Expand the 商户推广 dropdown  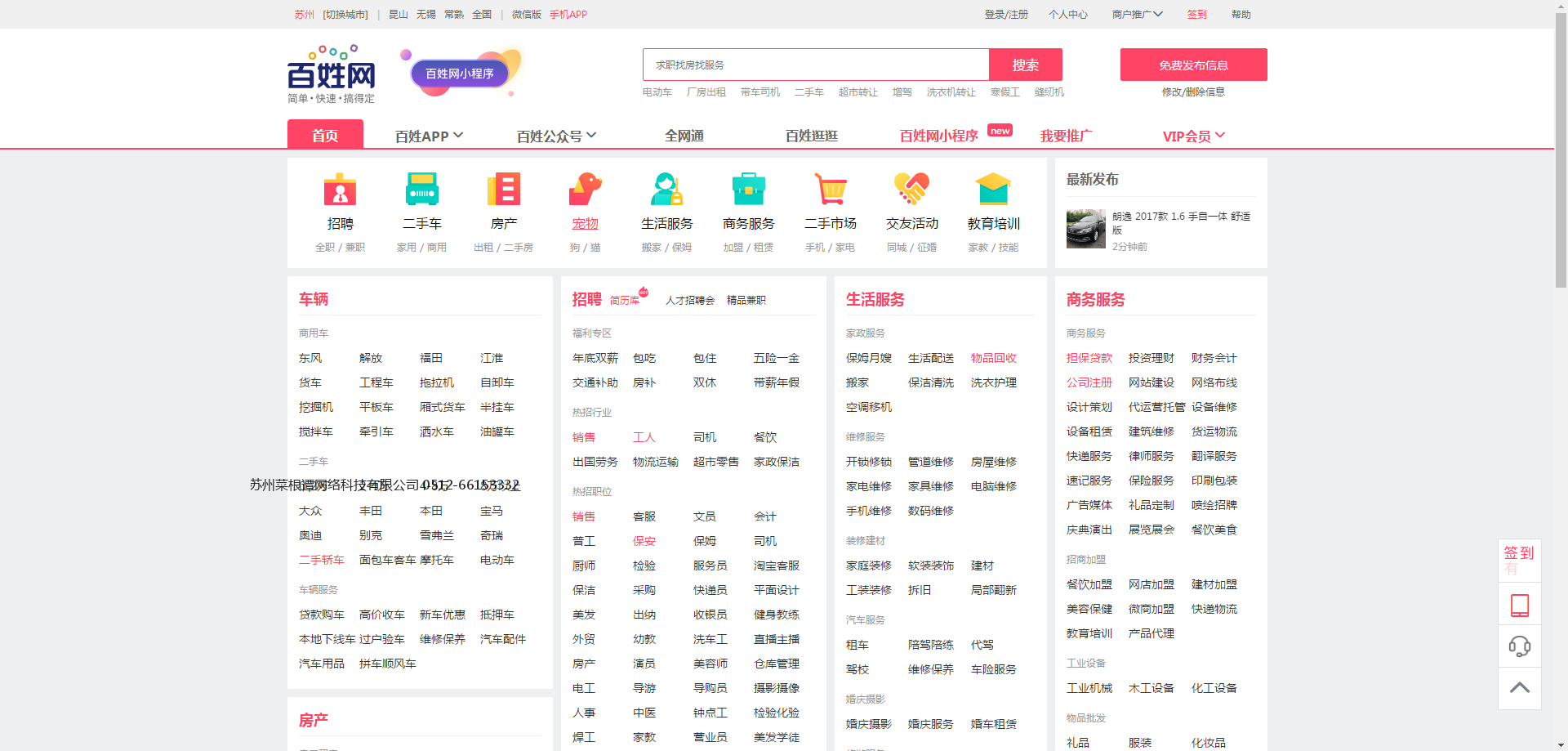[1138, 15]
